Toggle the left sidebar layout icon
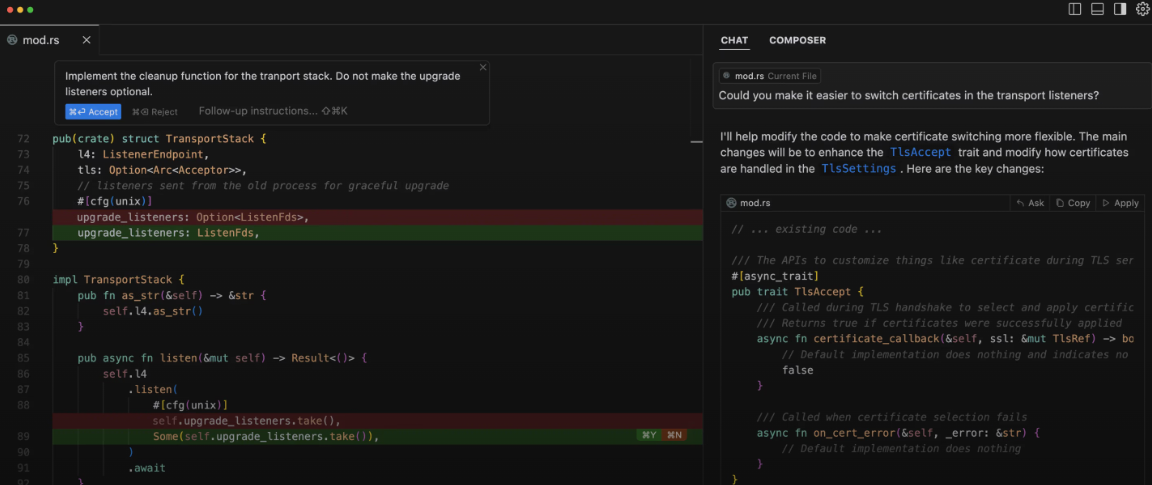Image resolution: width=1152 pixels, height=485 pixels. 1075,10
